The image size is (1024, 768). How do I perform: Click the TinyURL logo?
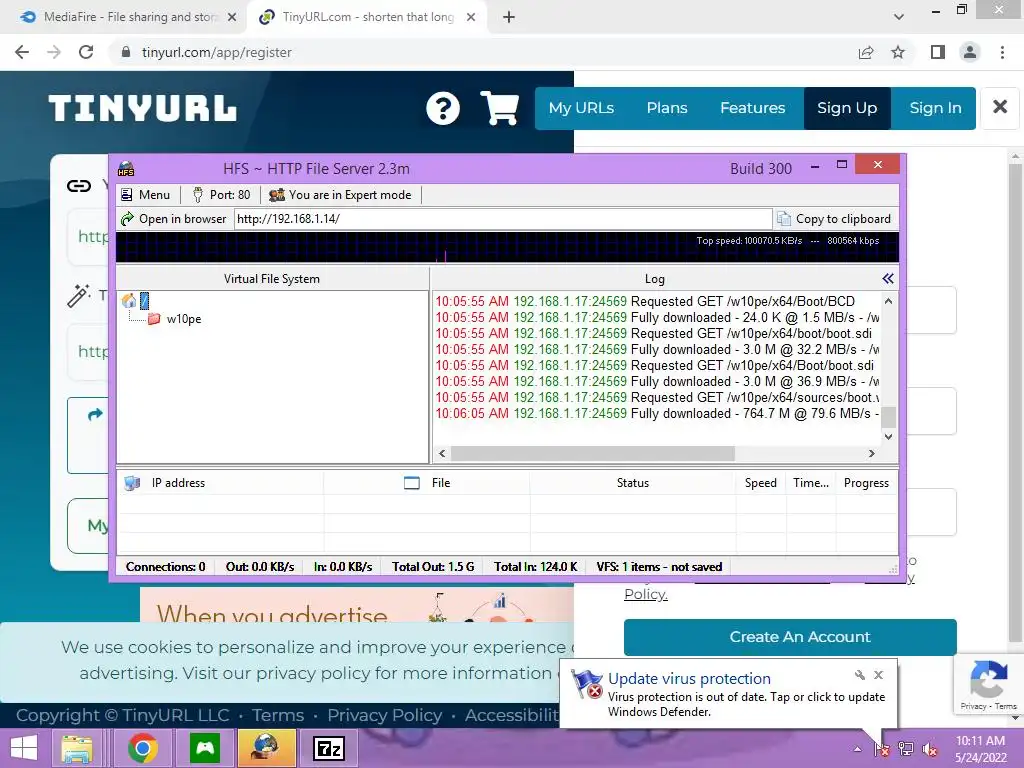[x=142, y=108]
